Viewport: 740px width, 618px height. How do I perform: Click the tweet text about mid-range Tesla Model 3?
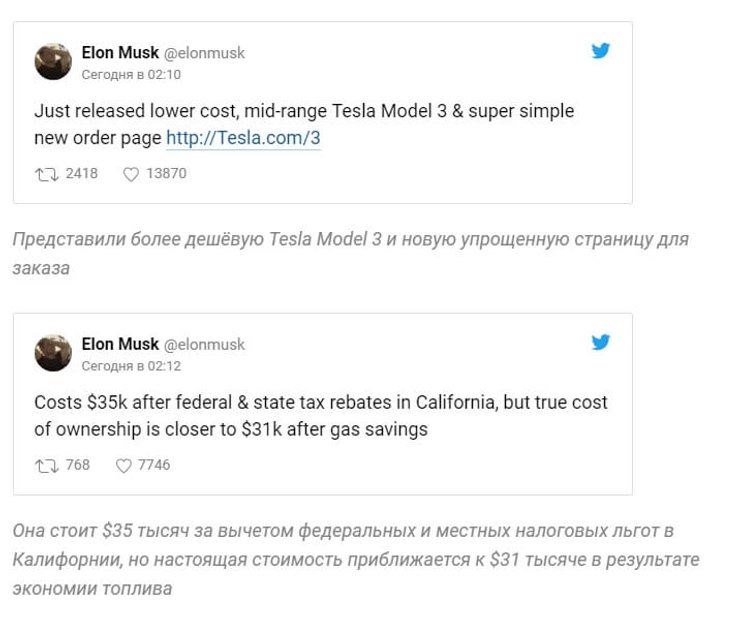pyautogui.click(x=304, y=111)
